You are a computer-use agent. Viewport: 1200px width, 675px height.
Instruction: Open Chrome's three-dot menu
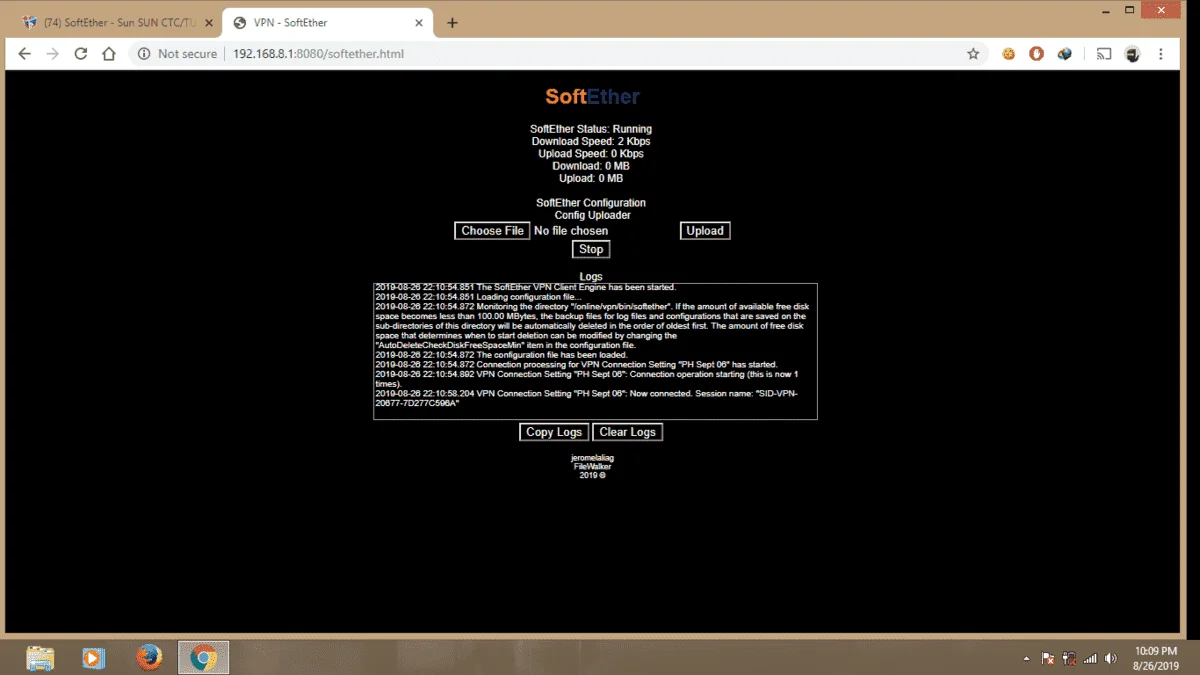tap(1162, 54)
